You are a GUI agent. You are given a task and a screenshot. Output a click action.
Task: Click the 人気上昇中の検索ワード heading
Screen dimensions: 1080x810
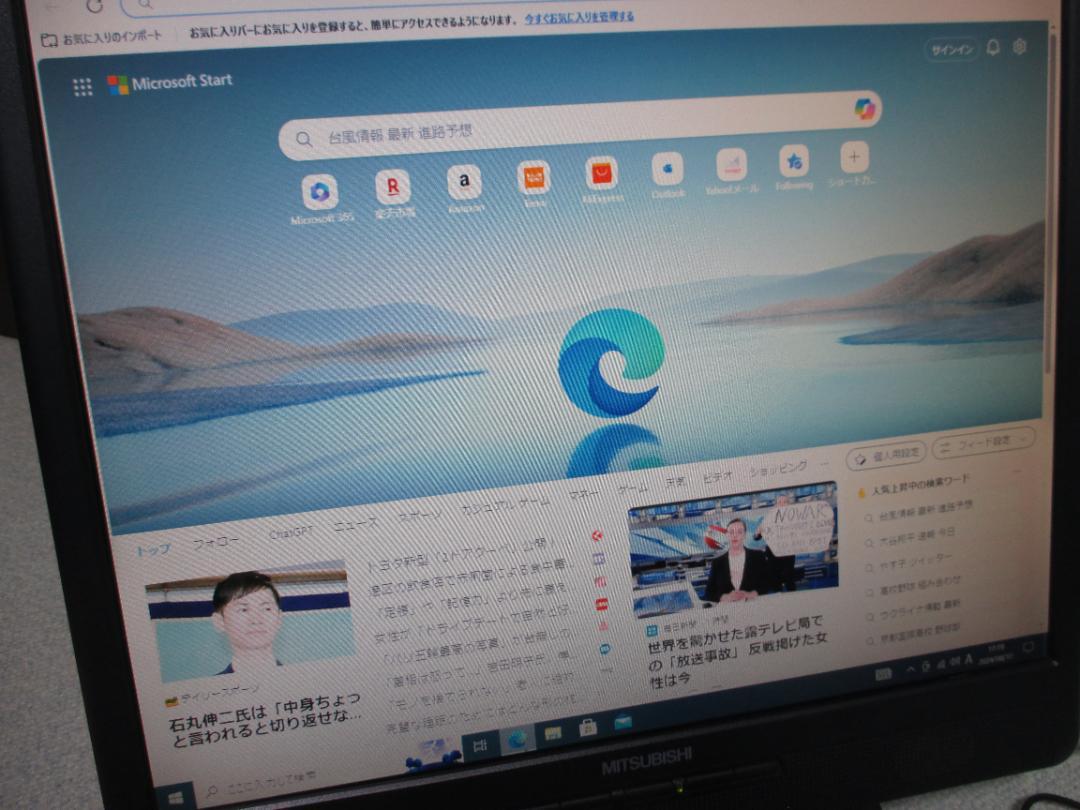(920, 485)
